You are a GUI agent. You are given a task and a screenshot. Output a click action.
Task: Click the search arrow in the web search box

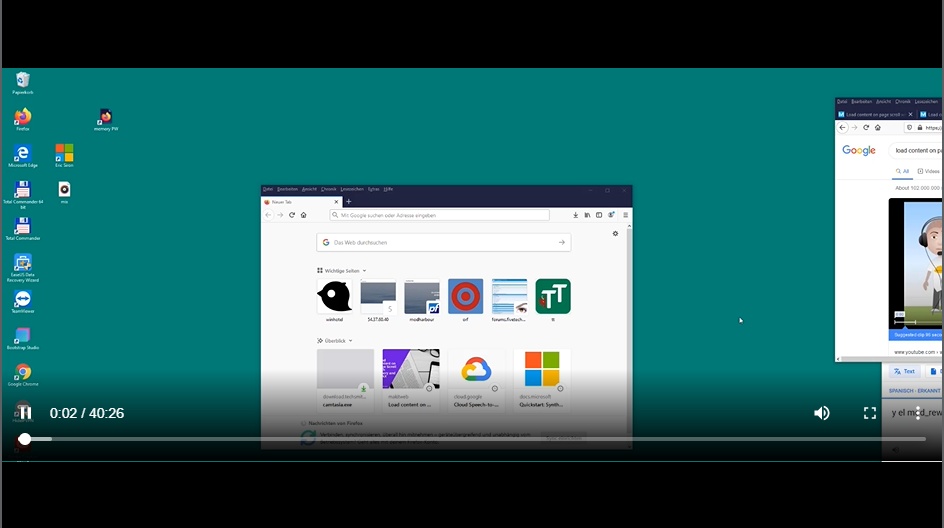562,242
